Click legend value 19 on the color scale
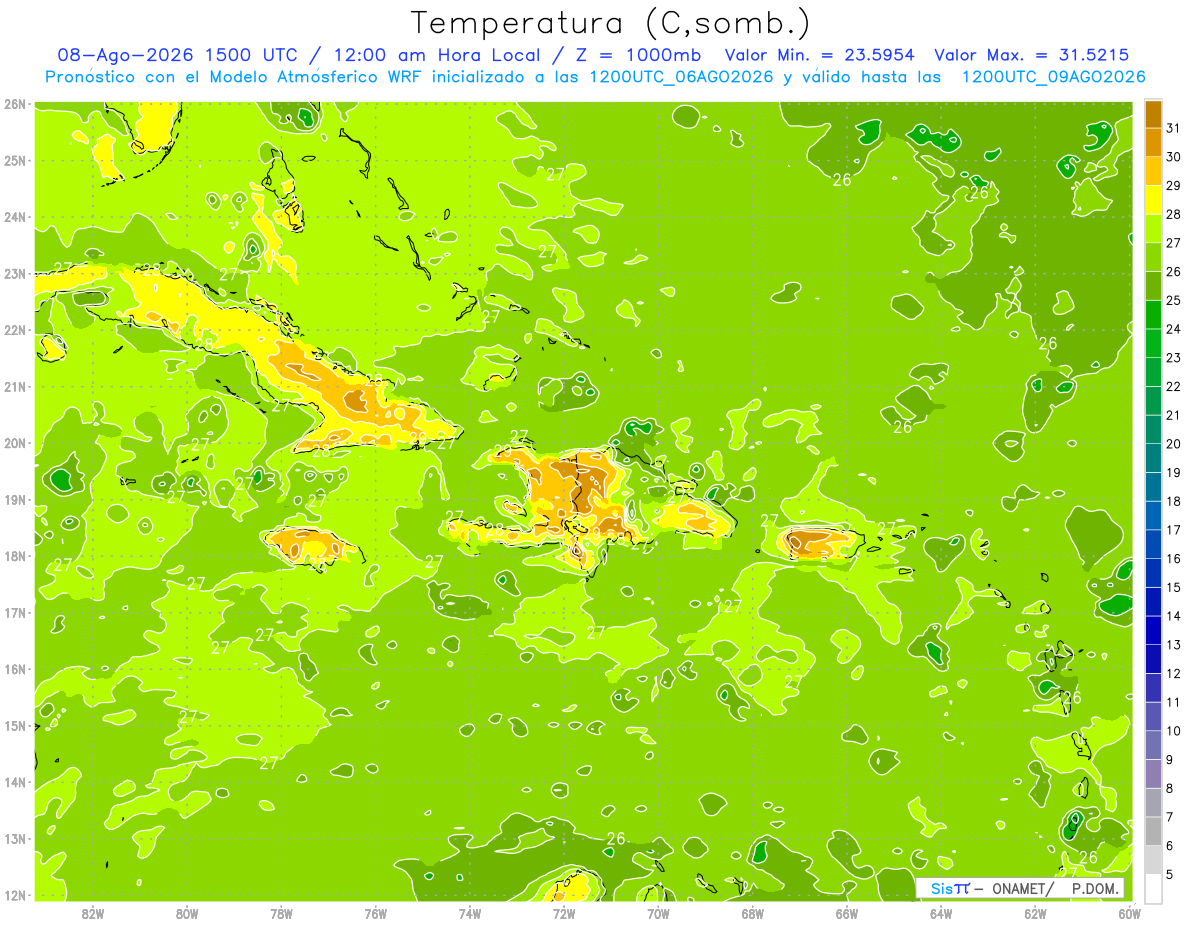This screenshot has height=927, width=1200. [x=1173, y=472]
